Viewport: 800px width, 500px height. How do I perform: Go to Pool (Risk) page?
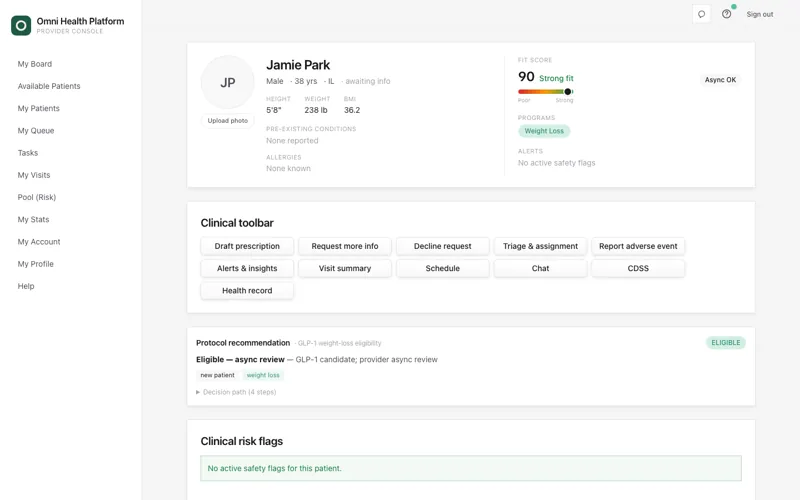(x=37, y=197)
